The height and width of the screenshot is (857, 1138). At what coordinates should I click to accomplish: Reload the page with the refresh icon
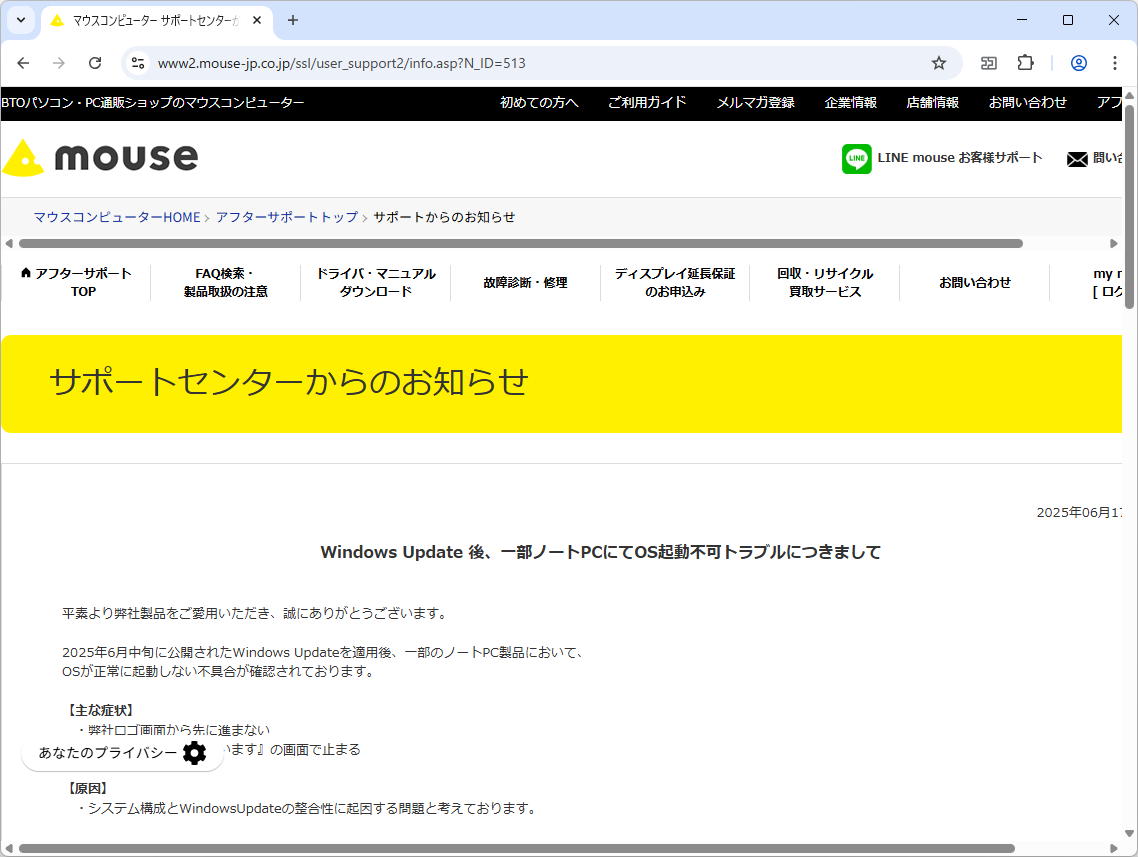click(95, 62)
